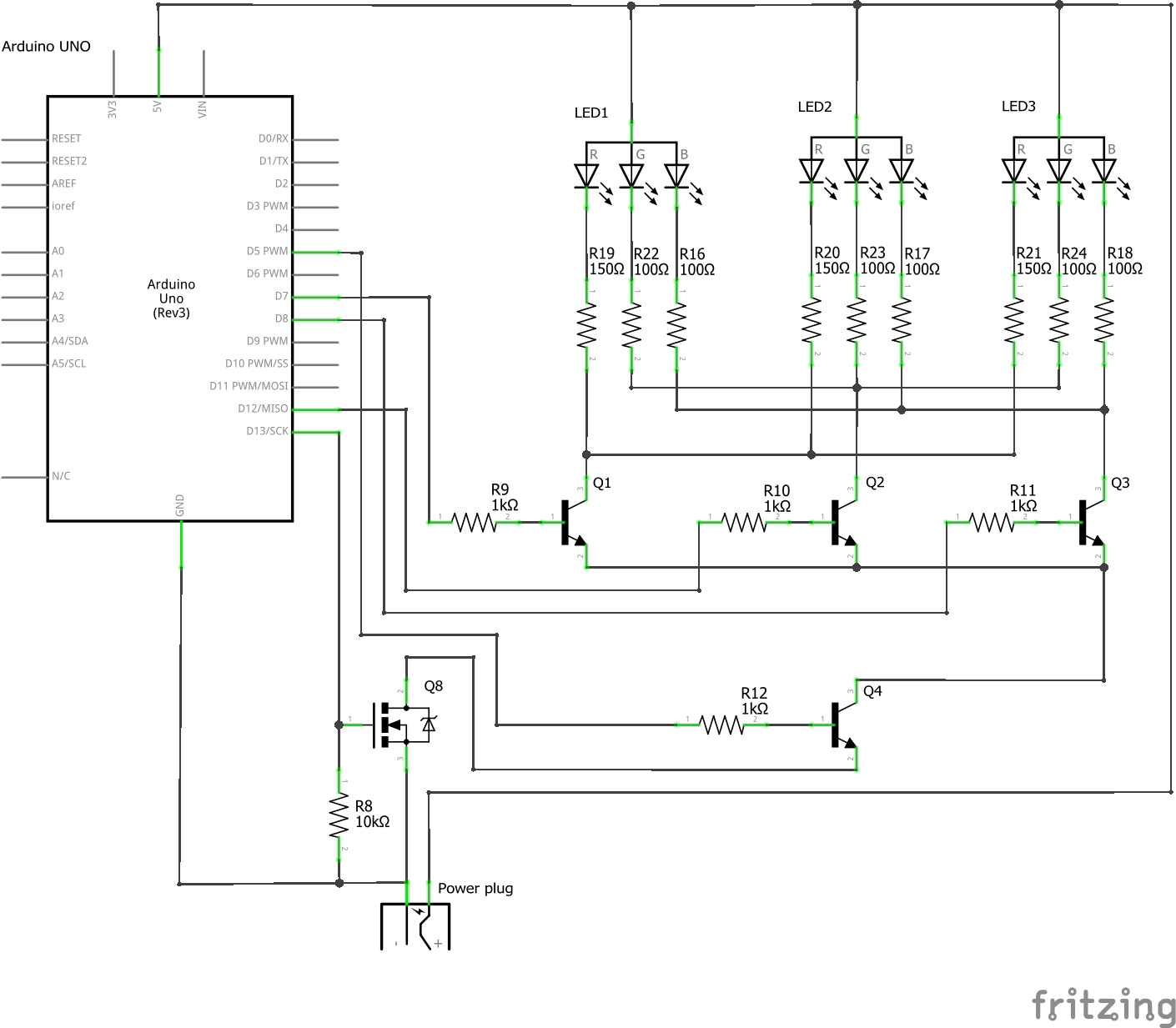Select the R11 resistor zigzag symbol
The image size is (1176, 1028).
pos(992,523)
